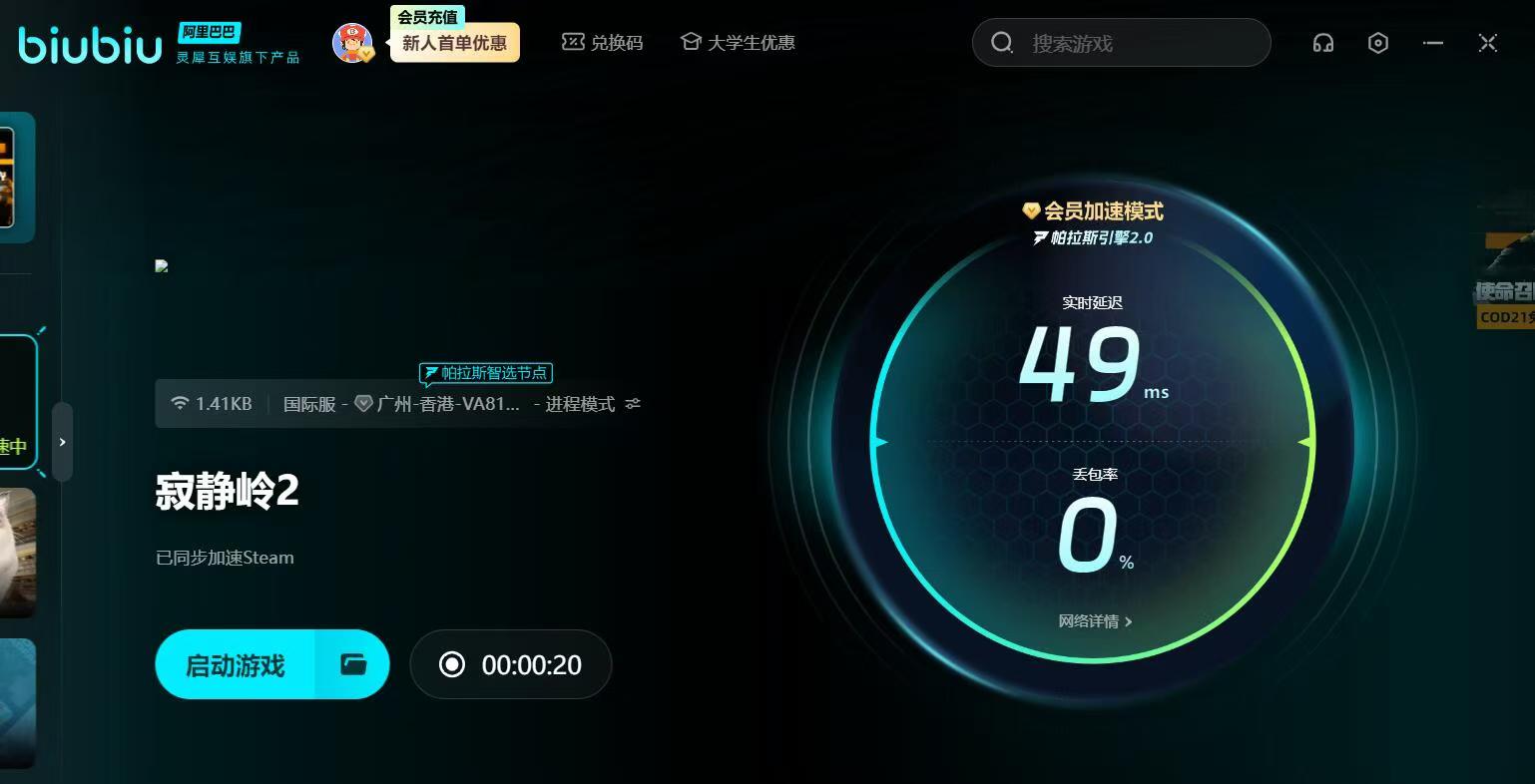Click 帕拉斯引擎2.0 label

click(x=1093, y=237)
